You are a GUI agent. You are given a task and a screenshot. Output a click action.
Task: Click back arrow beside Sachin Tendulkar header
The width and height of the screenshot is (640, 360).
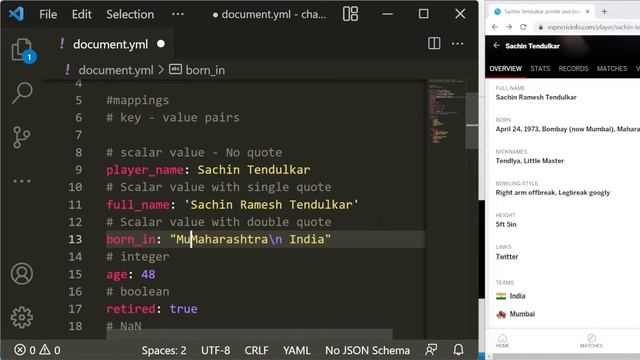pos(496,46)
